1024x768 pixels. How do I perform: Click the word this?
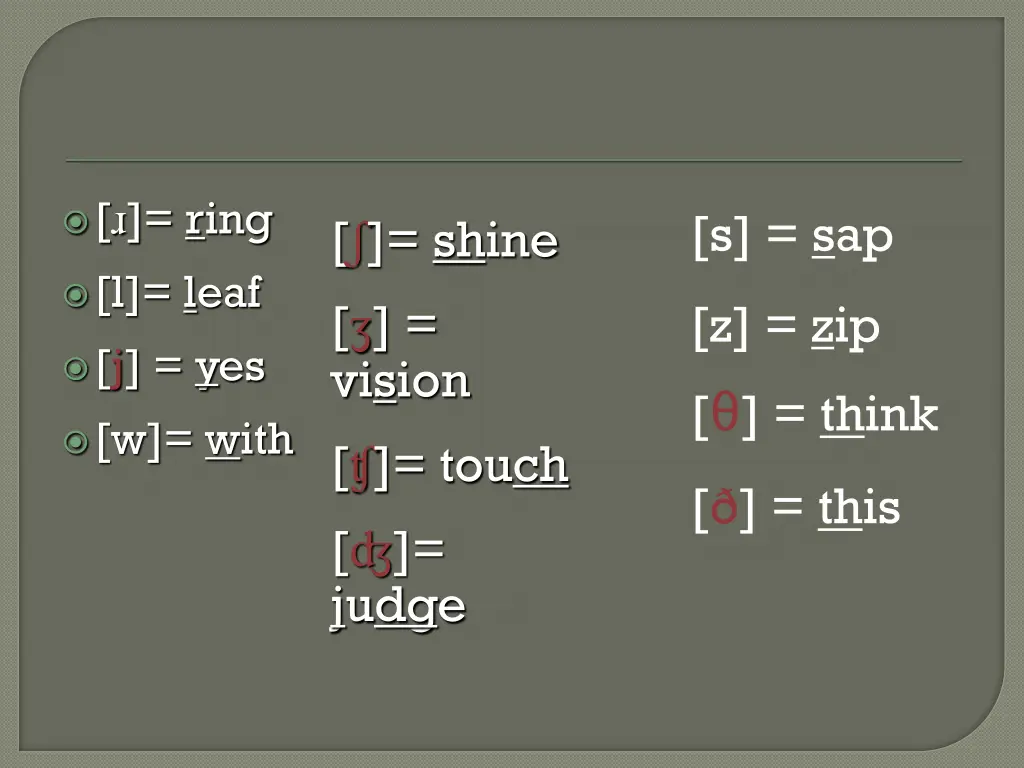[x=859, y=507]
